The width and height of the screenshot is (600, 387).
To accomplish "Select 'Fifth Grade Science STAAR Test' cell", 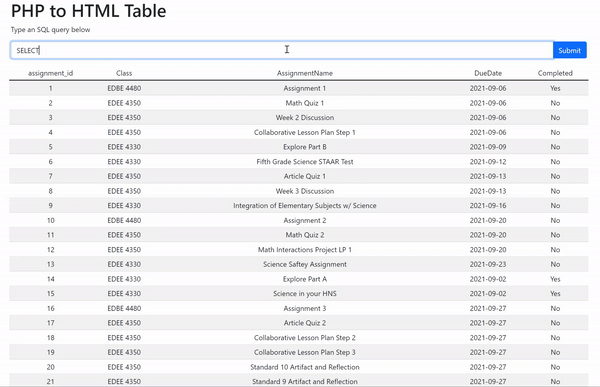I will pos(305,162).
